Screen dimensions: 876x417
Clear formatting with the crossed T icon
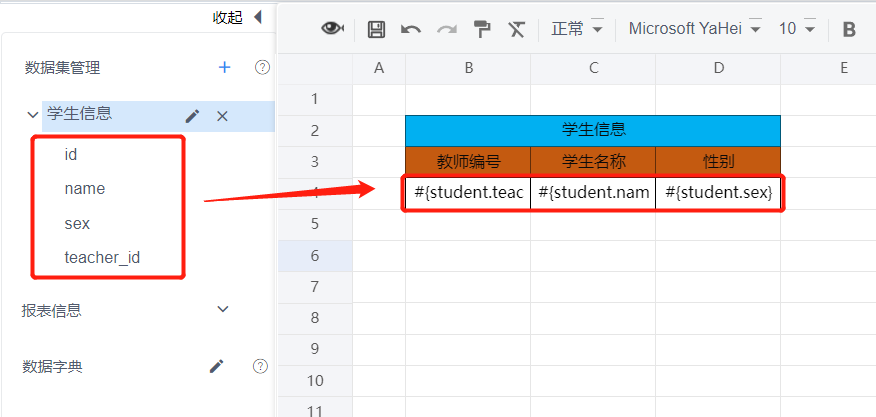tap(517, 29)
